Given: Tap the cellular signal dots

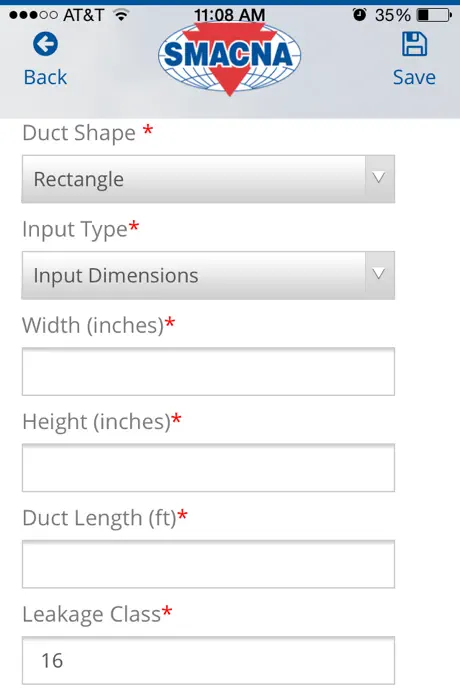Looking at the screenshot, I should (33, 15).
